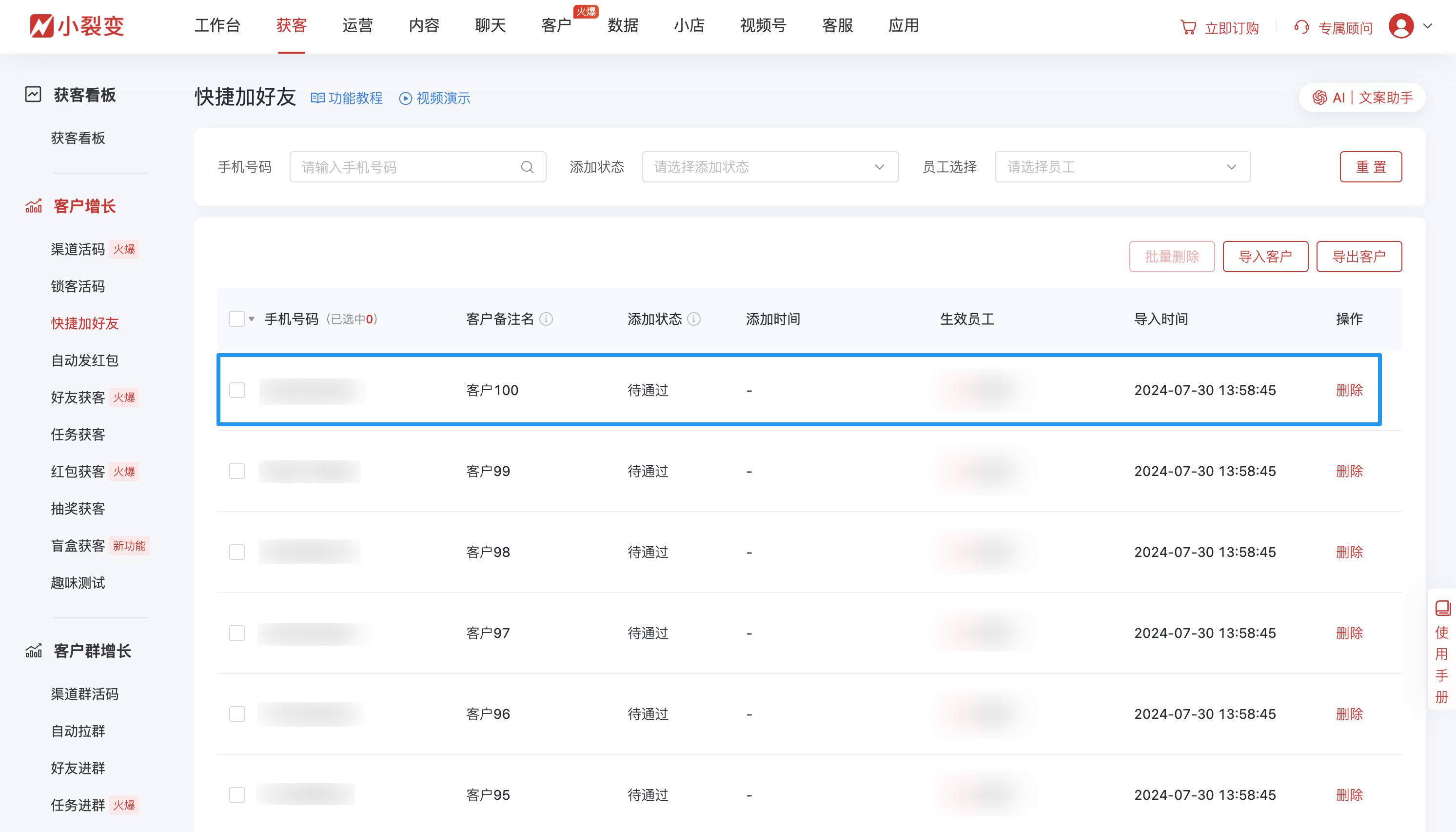Click info icon beside 添加状态 header
The height and width of the screenshot is (832, 1456).
pyautogui.click(x=693, y=319)
